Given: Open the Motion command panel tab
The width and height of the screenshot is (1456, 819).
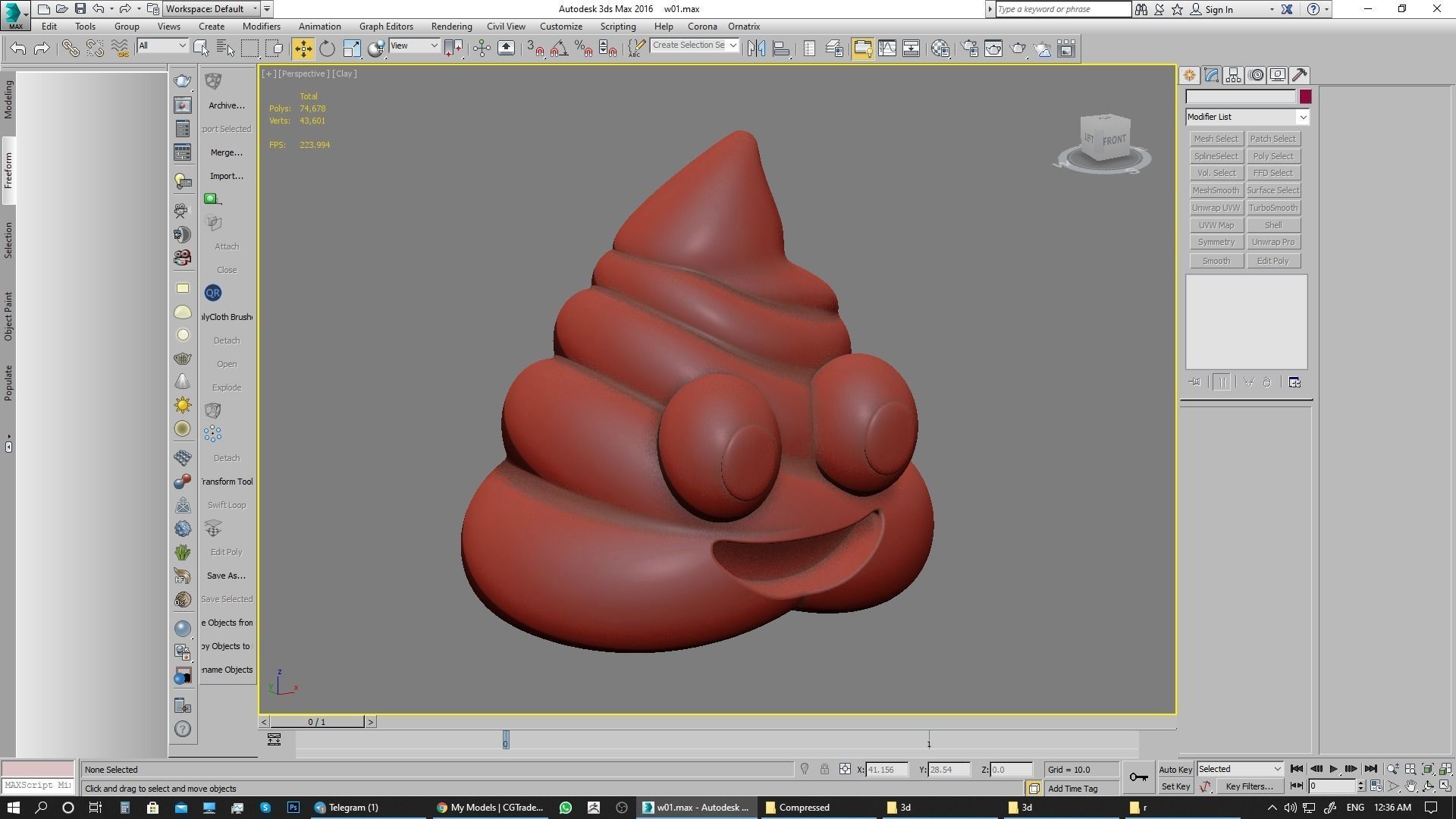Looking at the screenshot, I should click(1256, 75).
